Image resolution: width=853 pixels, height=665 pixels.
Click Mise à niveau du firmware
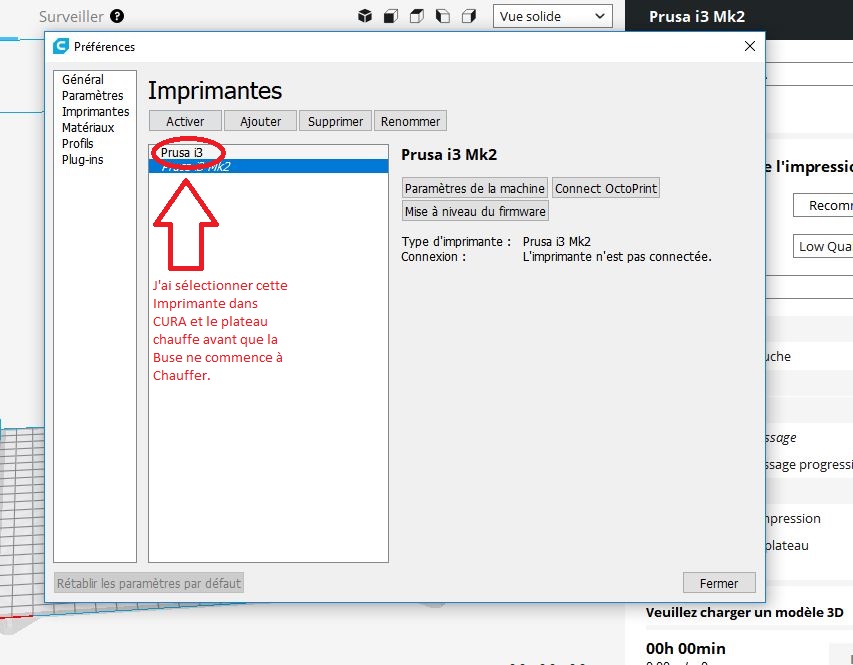(475, 211)
